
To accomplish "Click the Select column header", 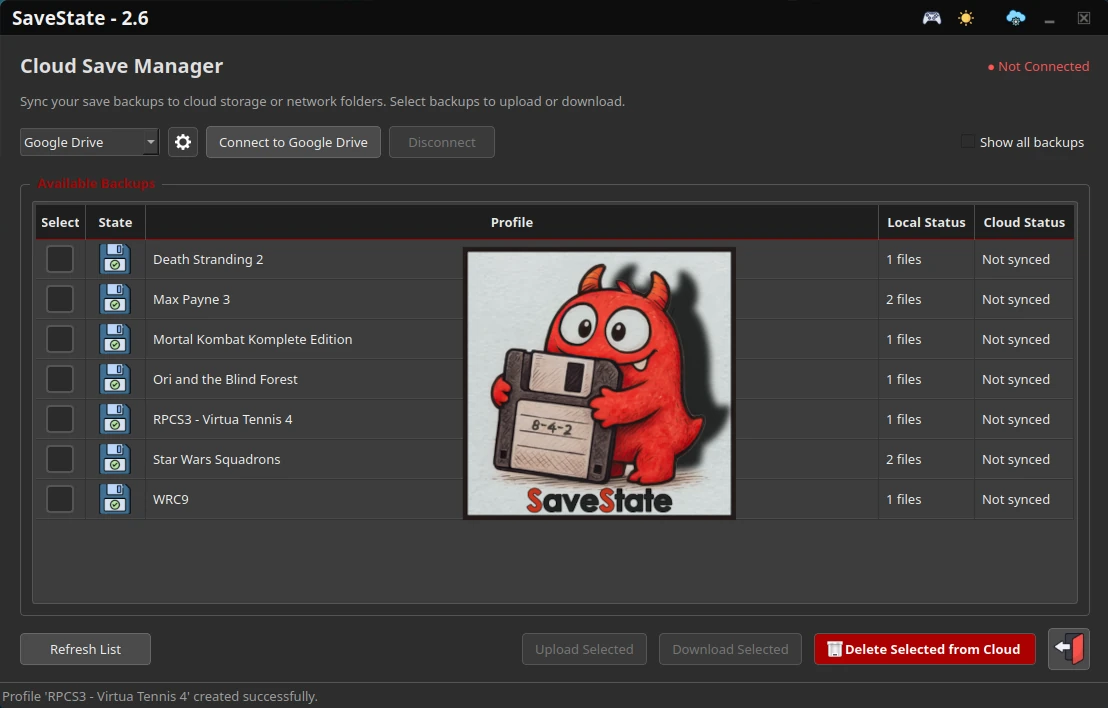I will 60,222.
